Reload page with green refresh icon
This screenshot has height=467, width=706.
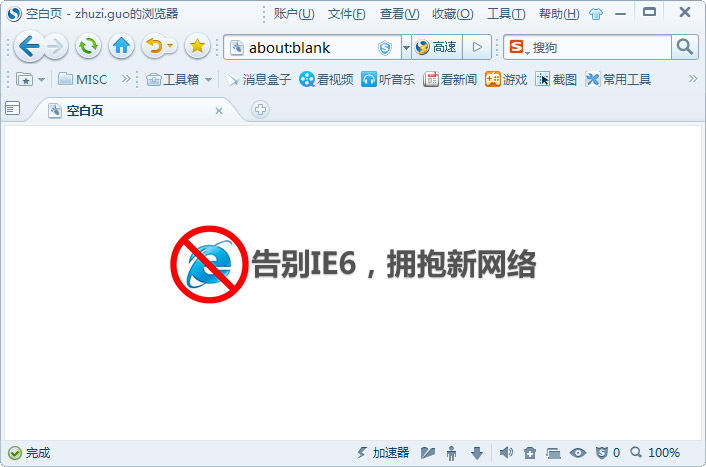pos(88,46)
